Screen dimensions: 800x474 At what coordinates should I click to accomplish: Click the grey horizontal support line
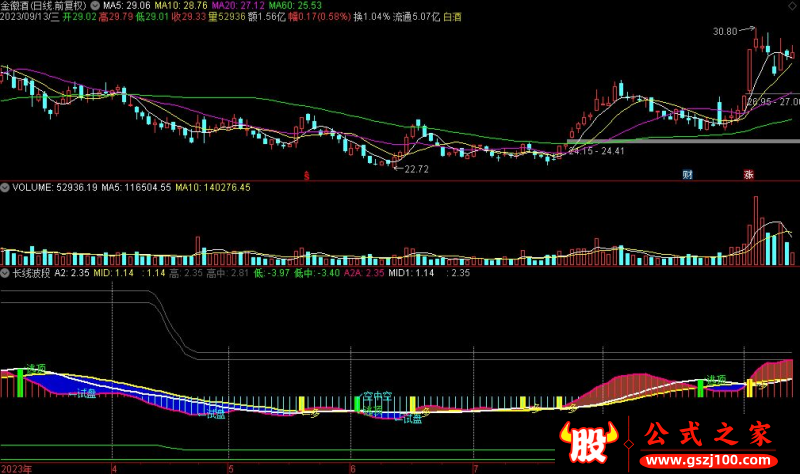pyautogui.click(x=683, y=141)
